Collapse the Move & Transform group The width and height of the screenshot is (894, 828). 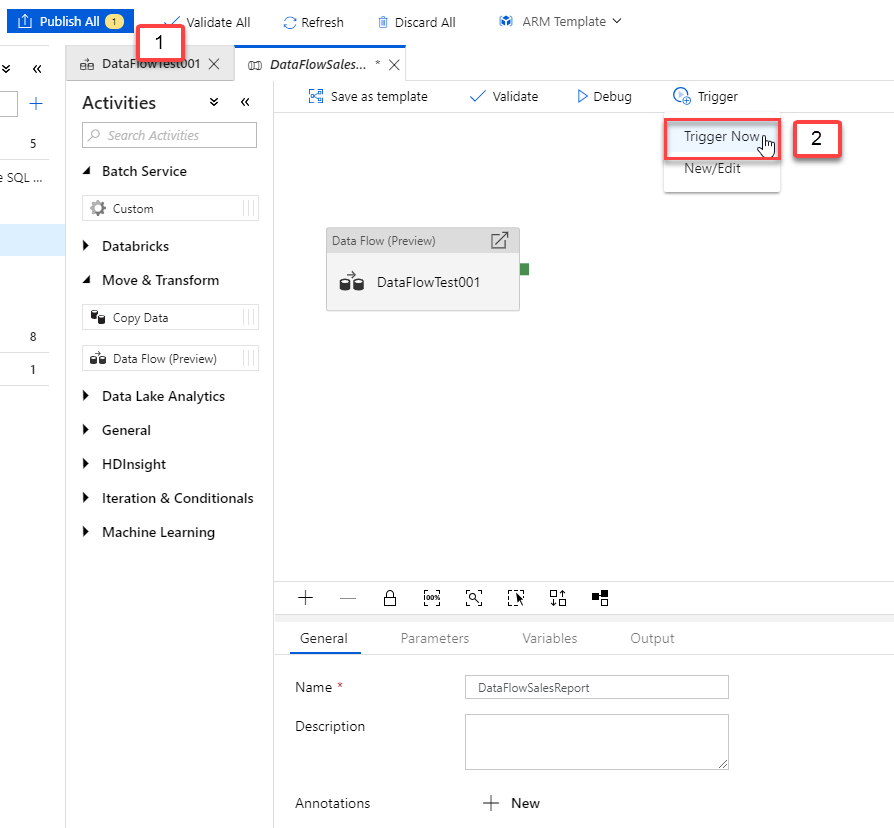pos(87,280)
